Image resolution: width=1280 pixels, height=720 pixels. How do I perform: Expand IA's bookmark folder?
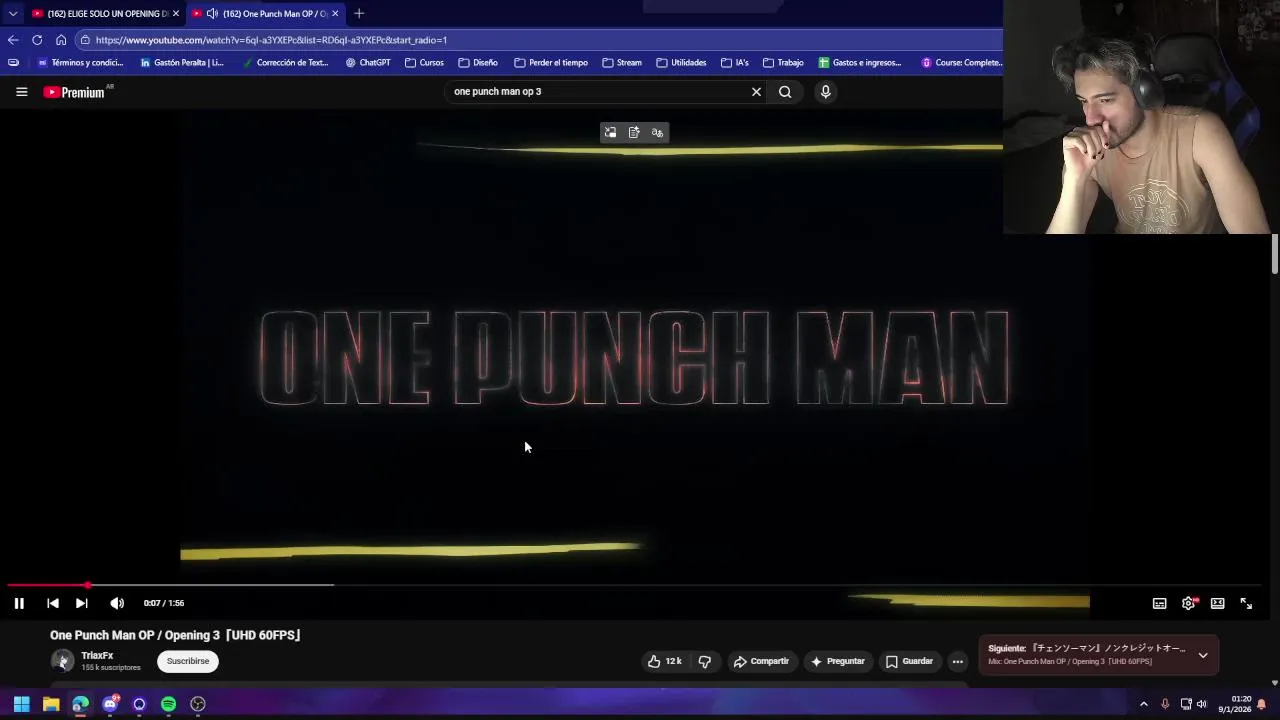(735, 62)
